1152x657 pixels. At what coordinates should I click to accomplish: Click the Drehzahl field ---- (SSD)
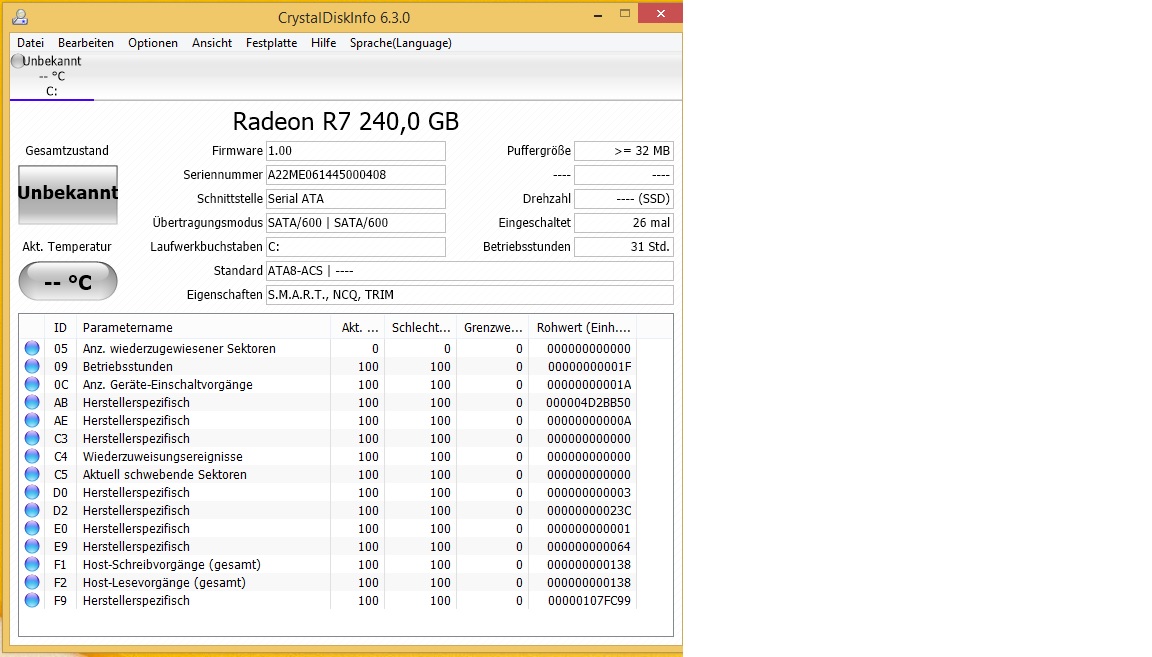tap(624, 198)
